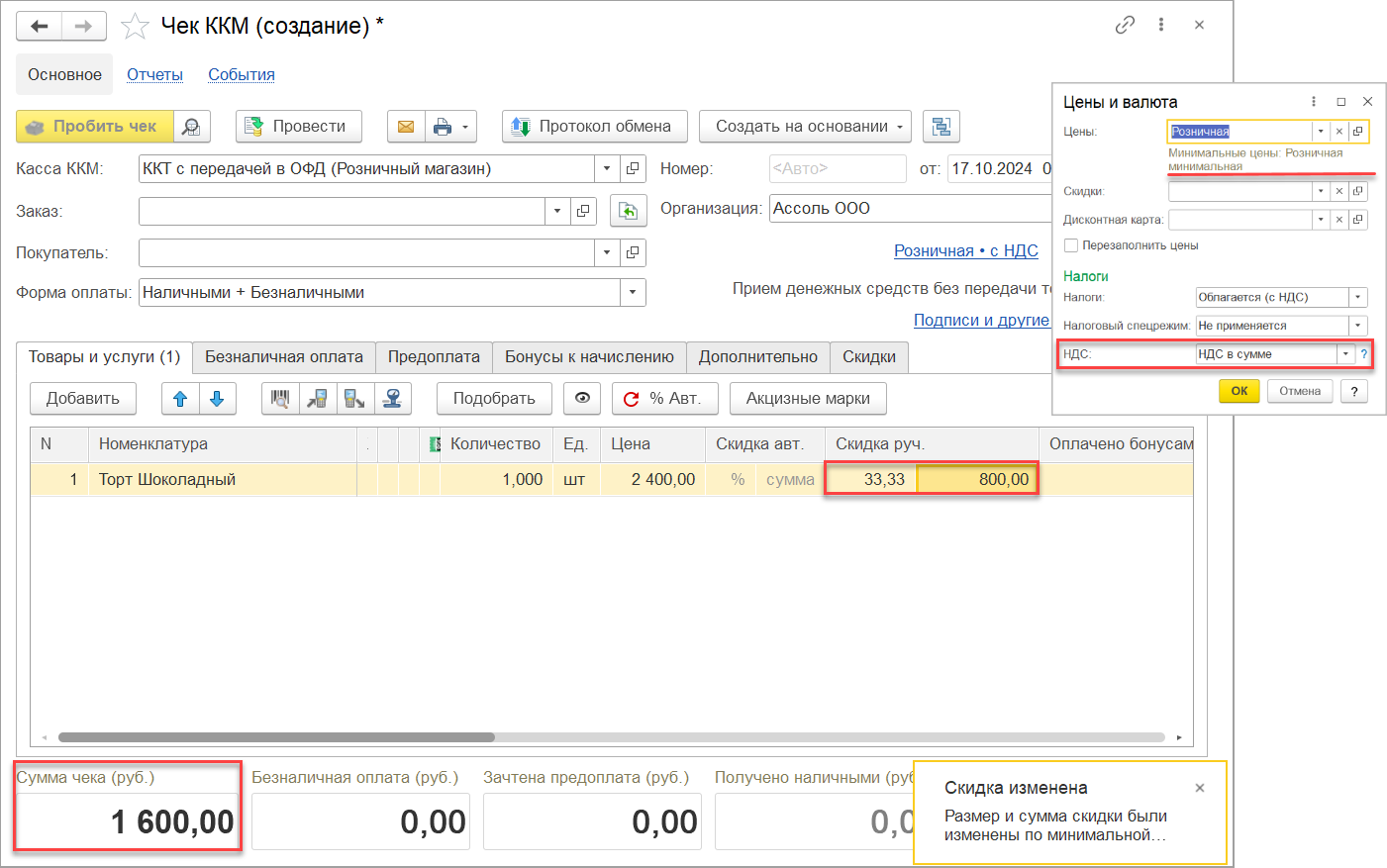Click the envelope send email icon
The width and height of the screenshot is (1387, 868).
point(406,127)
